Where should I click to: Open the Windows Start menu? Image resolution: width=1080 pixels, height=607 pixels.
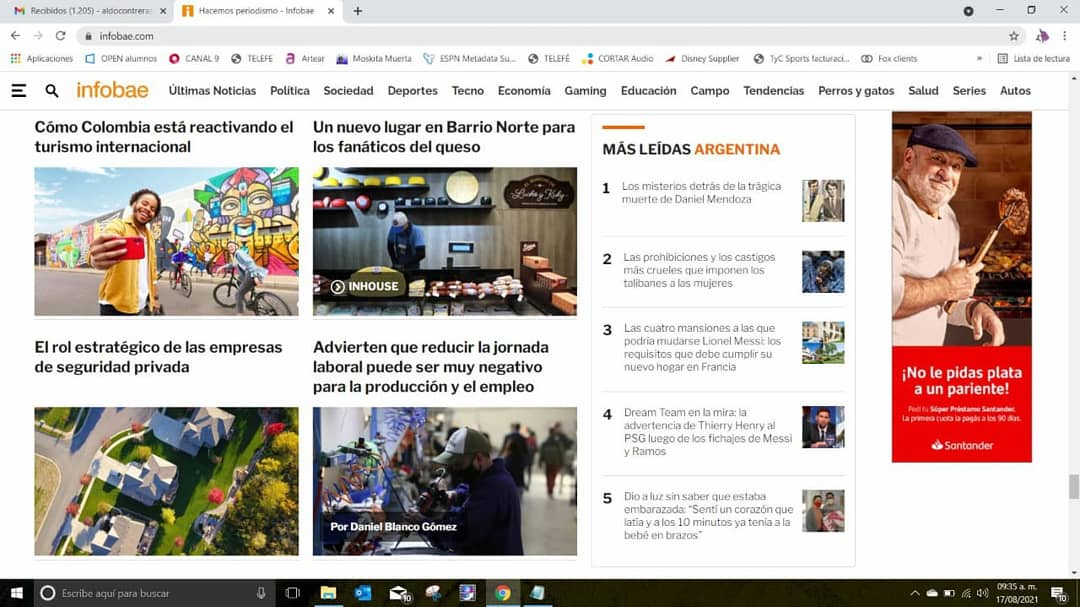[17, 593]
